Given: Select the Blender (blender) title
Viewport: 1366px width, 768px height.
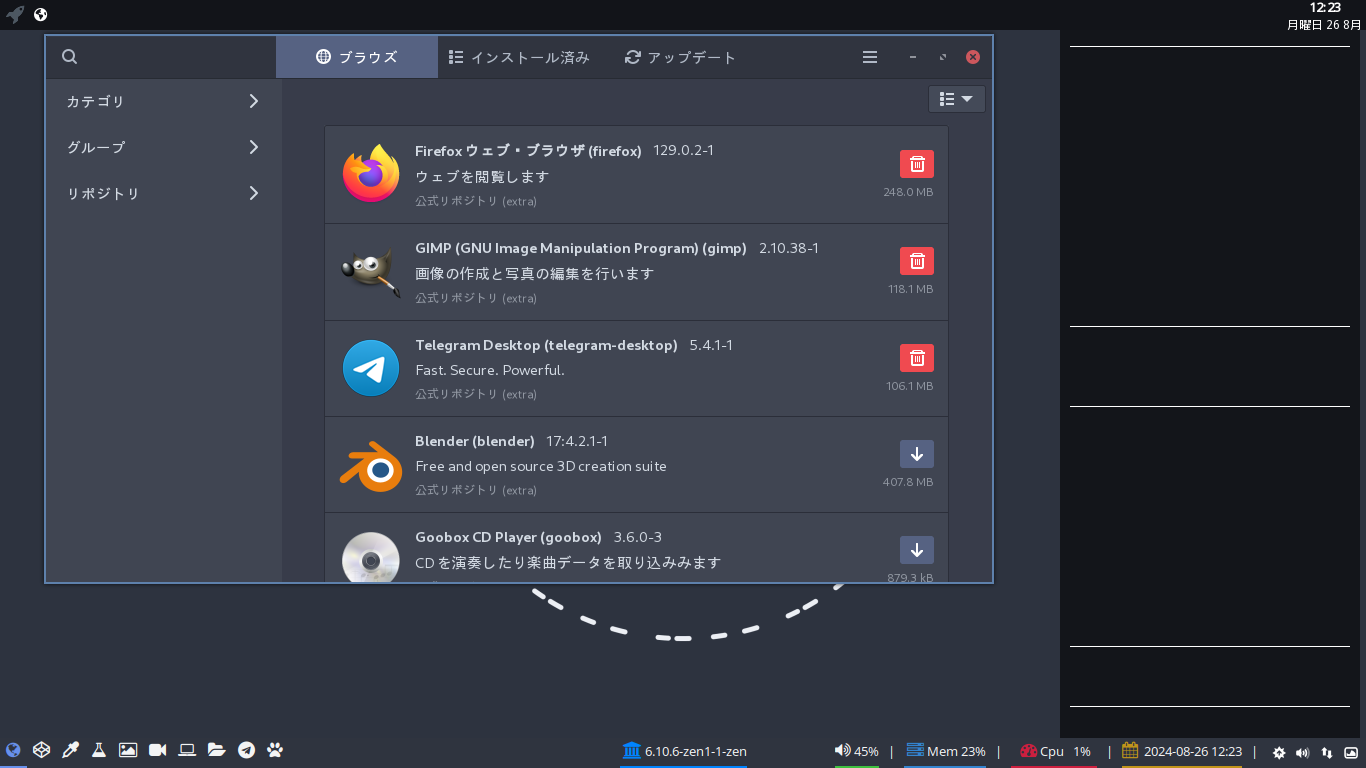Looking at the screenshot, I should coord(474,441).
